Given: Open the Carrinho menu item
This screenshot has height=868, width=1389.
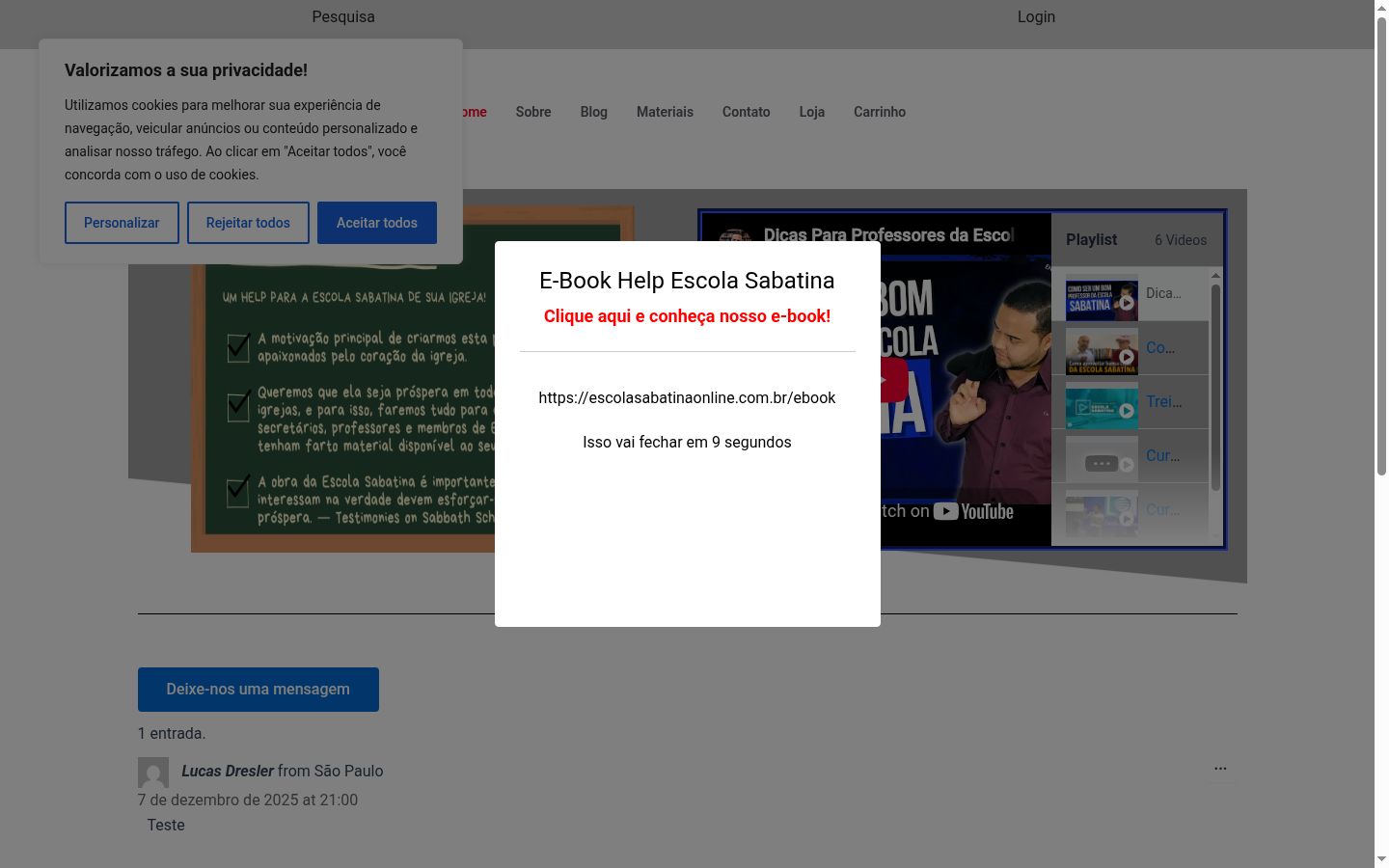Looking at the screenshot, I should pyautogui.click(x=880, y=112).
